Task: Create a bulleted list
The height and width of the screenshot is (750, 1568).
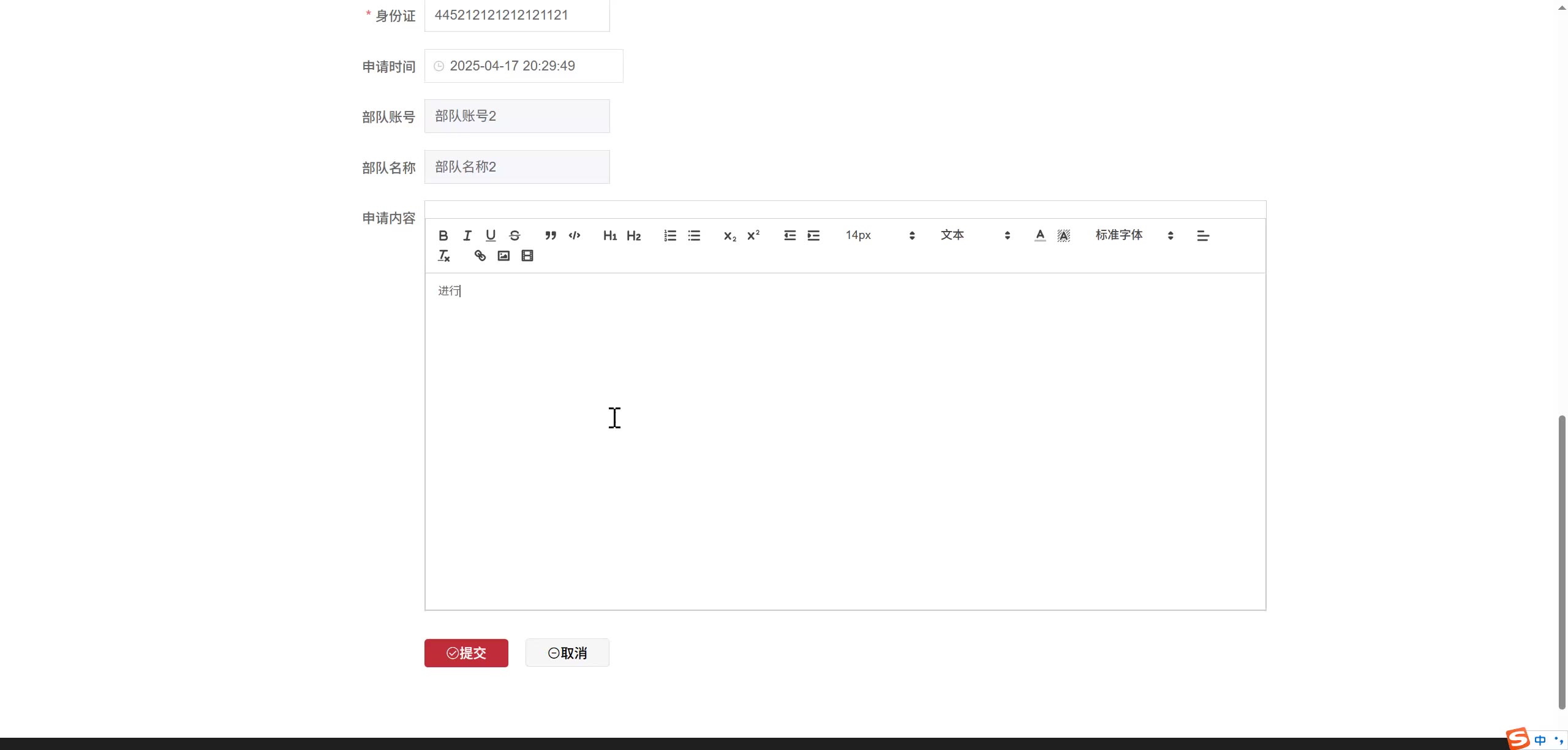Action: 694,235
